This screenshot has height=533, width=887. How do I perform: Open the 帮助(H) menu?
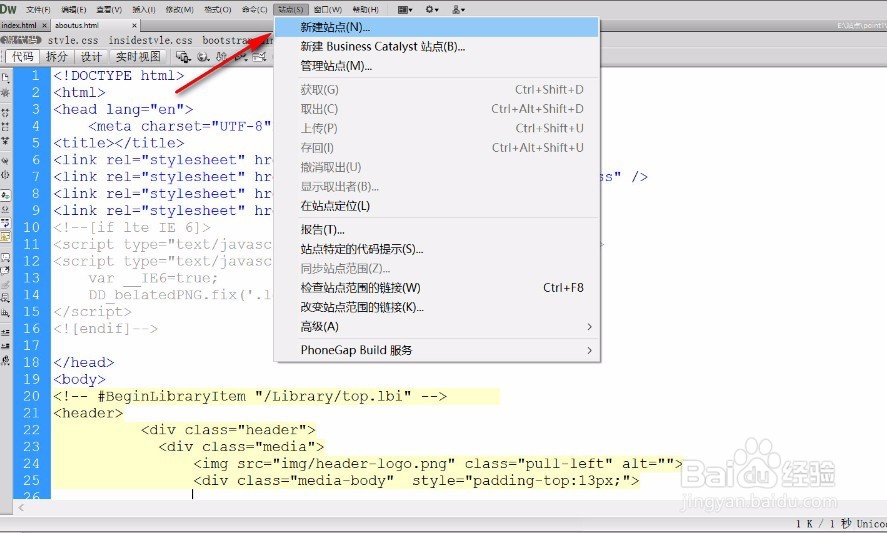(x=365, y=10)
